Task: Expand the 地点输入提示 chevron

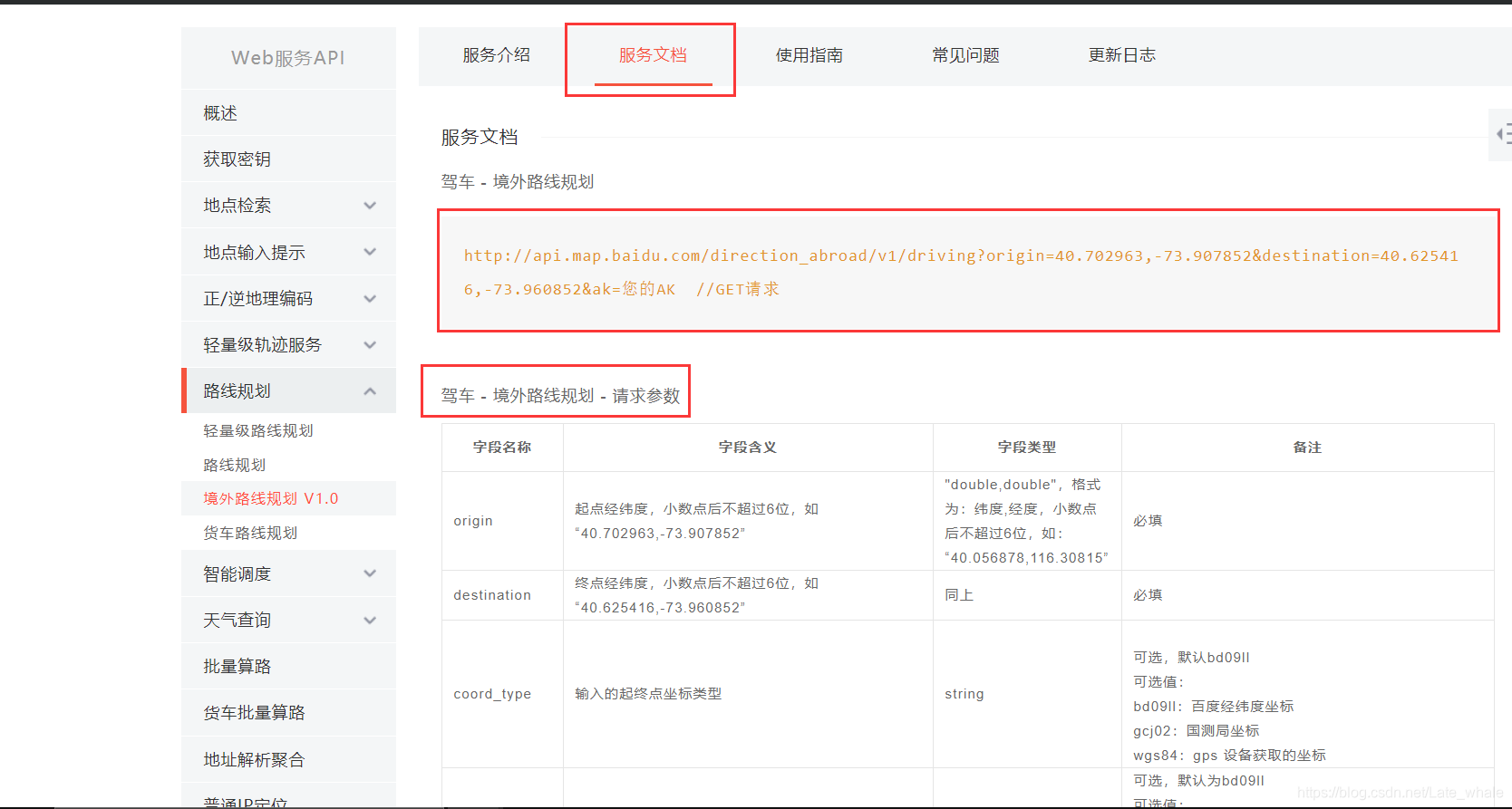Action: (370, 252)
